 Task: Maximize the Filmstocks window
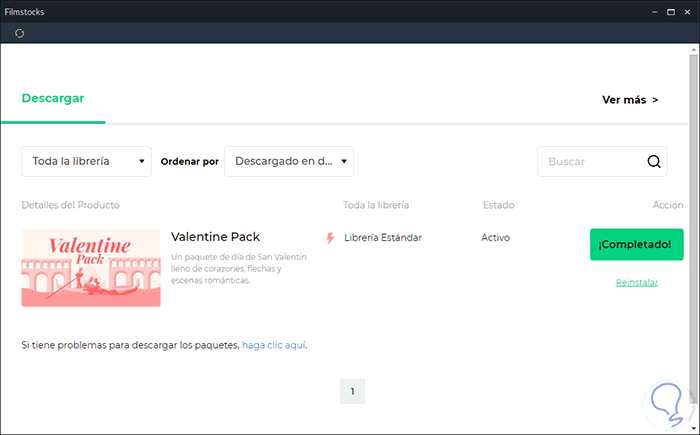tap(671, 12)
